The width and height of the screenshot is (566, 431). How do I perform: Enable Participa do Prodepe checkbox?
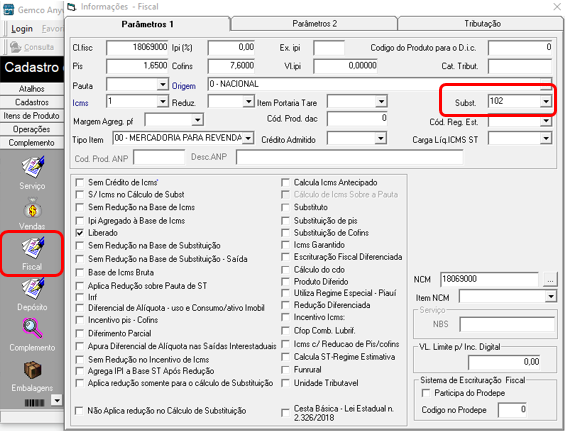click(x=426, y=393)
